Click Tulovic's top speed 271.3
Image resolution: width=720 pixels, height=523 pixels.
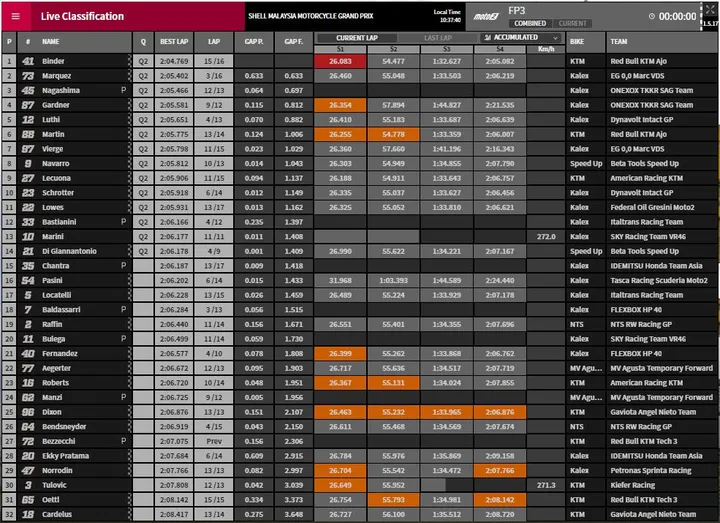(546, 485)
